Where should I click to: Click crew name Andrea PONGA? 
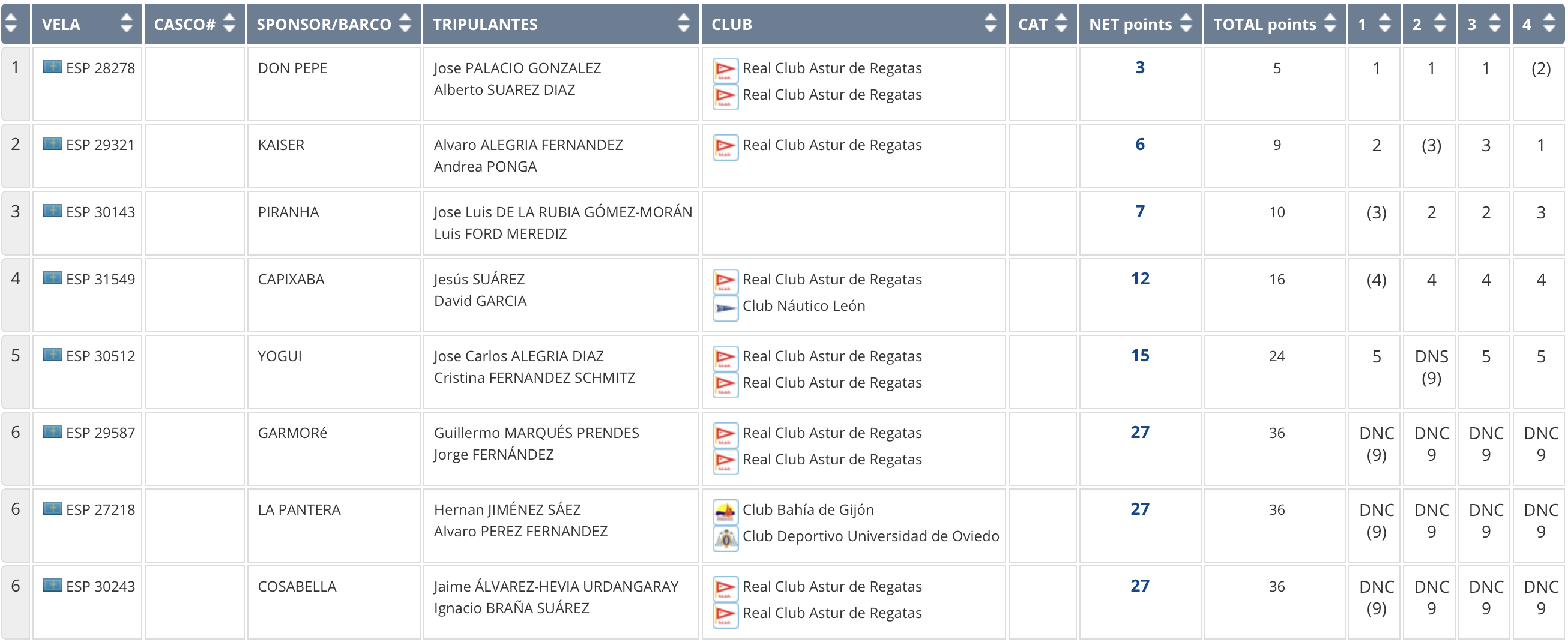pos(485,166)
